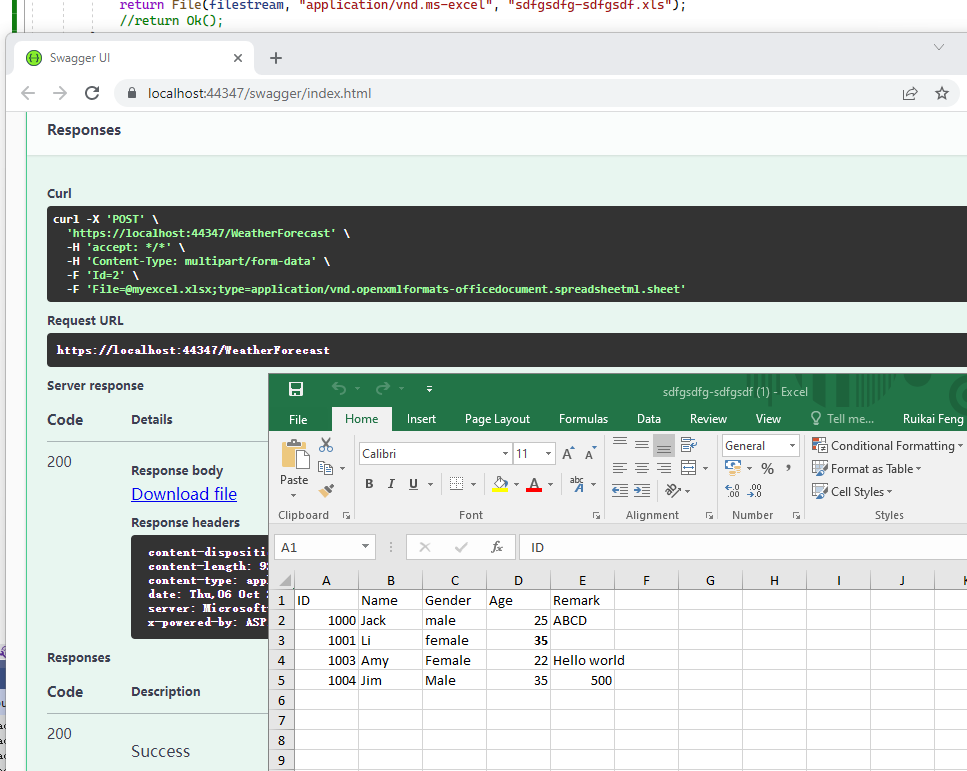Toggle Bold formatting

pos(368,484)
